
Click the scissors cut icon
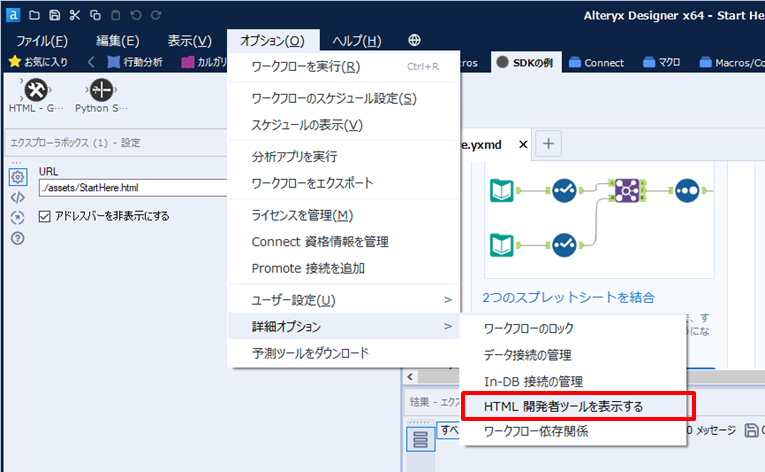tap(75, 15)
